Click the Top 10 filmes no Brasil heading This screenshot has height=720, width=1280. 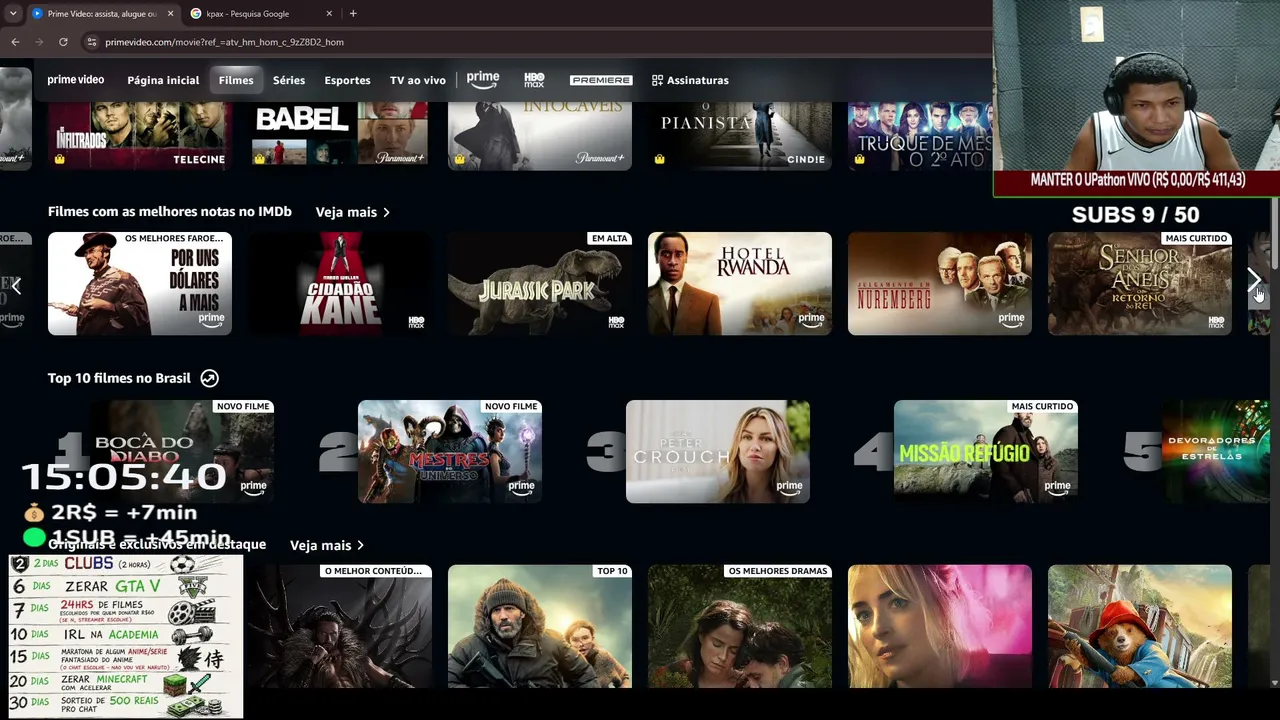point(119,378)
